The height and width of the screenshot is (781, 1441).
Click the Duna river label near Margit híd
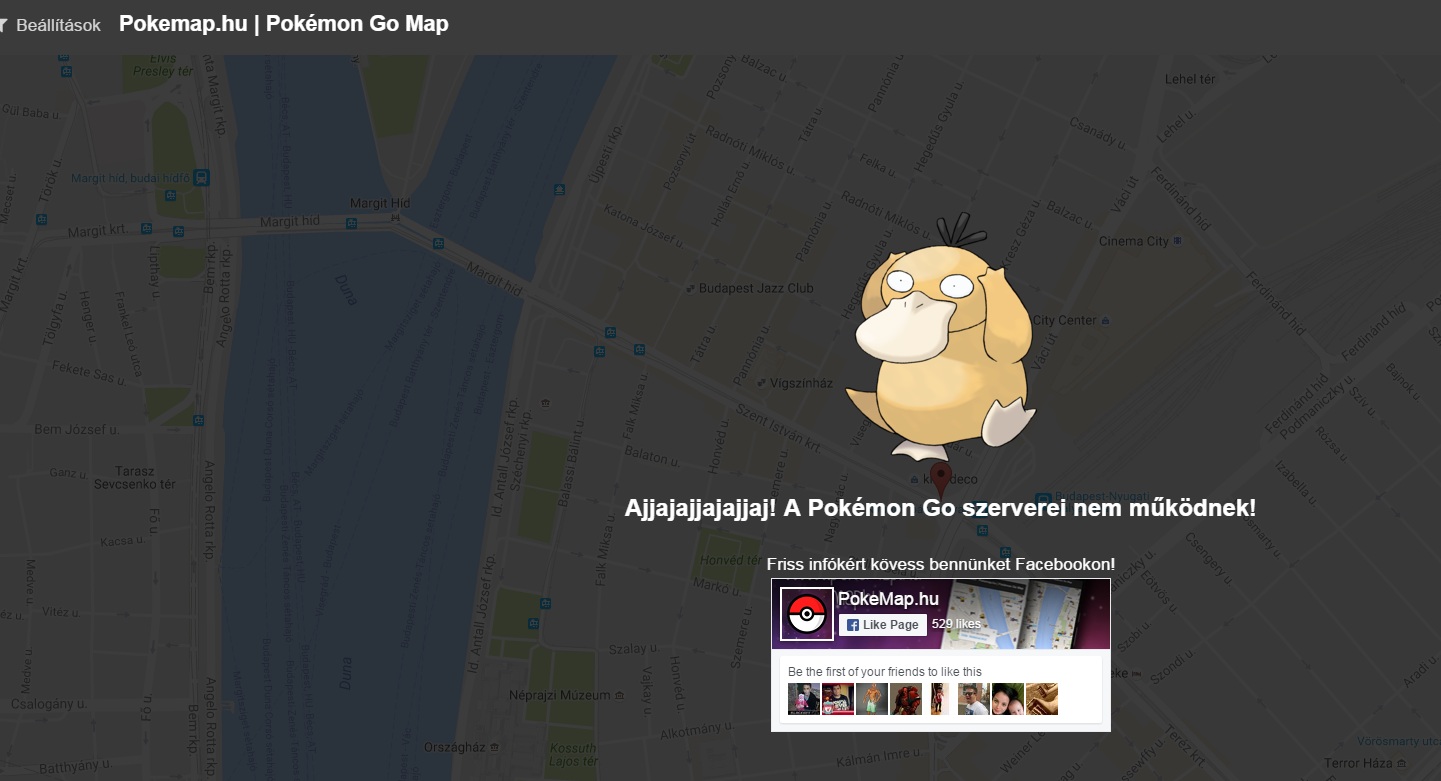(x=346, y=289)
